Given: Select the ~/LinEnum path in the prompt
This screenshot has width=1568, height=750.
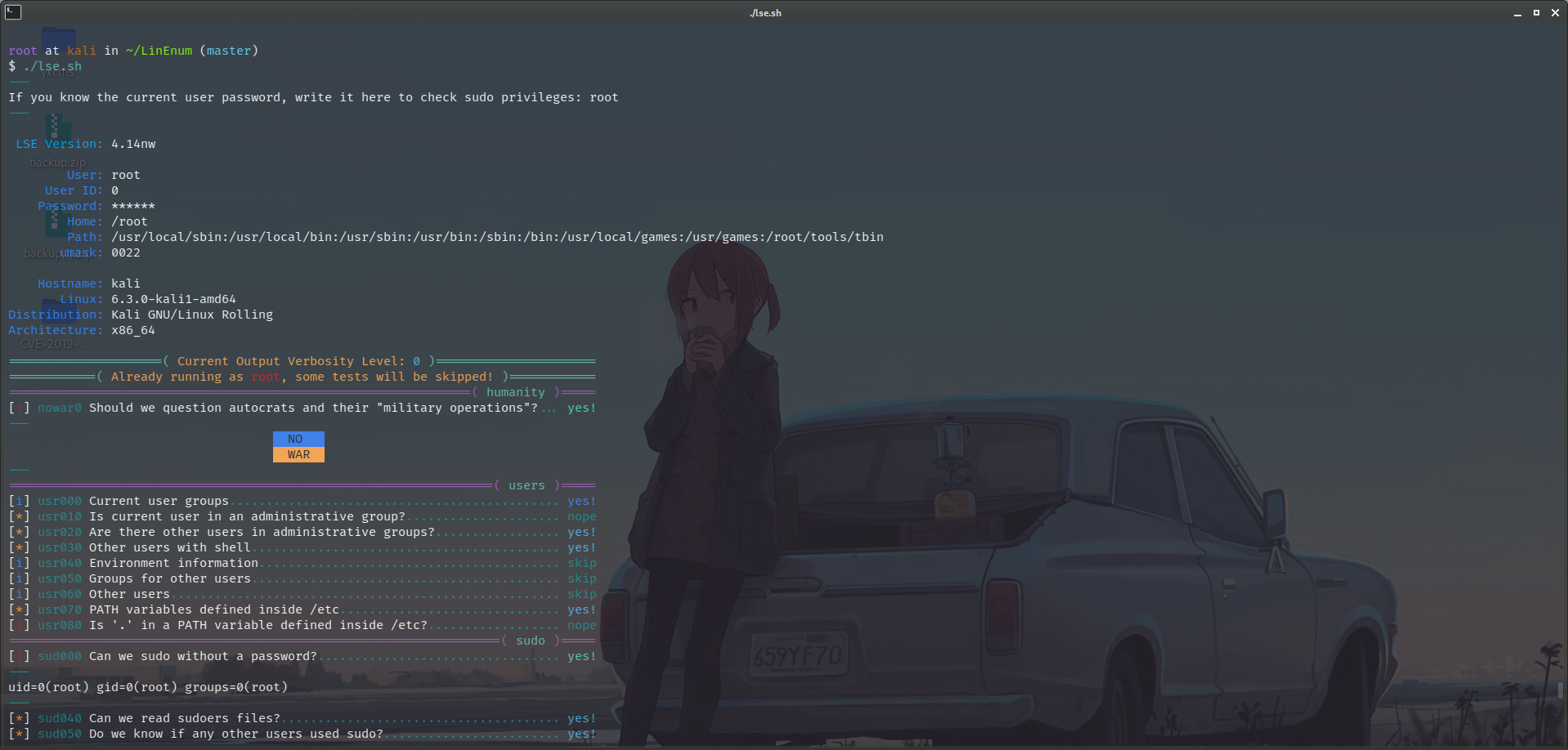Looking at the screenshot, I should [159, 51].
